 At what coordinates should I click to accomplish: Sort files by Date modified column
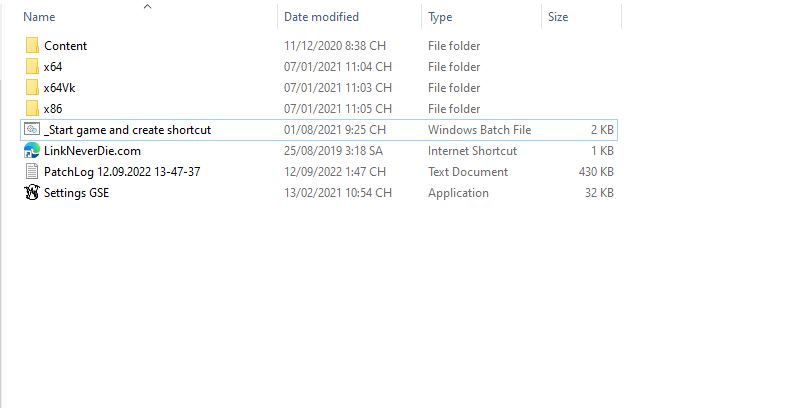pyautogui.click(x=321, y=17)
